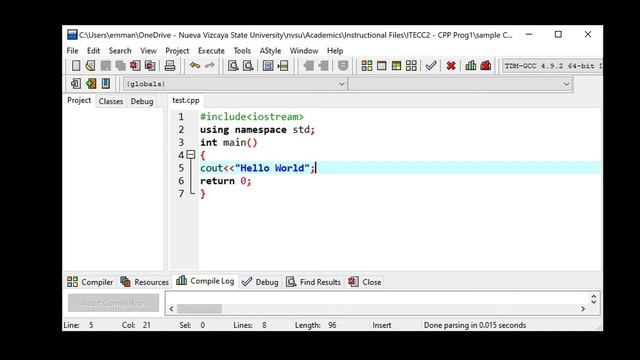Open the Search menu

120,51
